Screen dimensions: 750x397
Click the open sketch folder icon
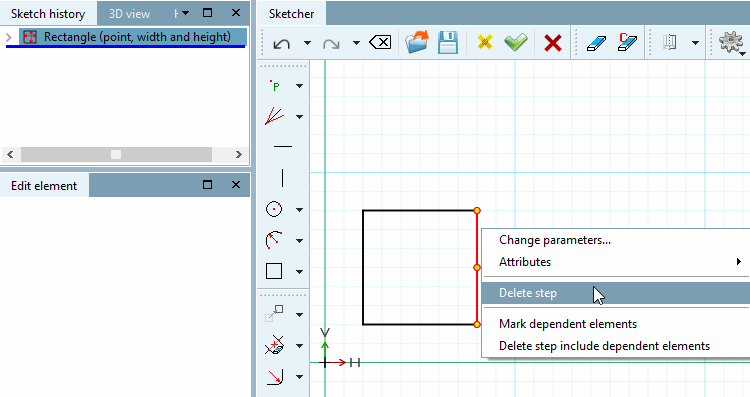(417, 42)
